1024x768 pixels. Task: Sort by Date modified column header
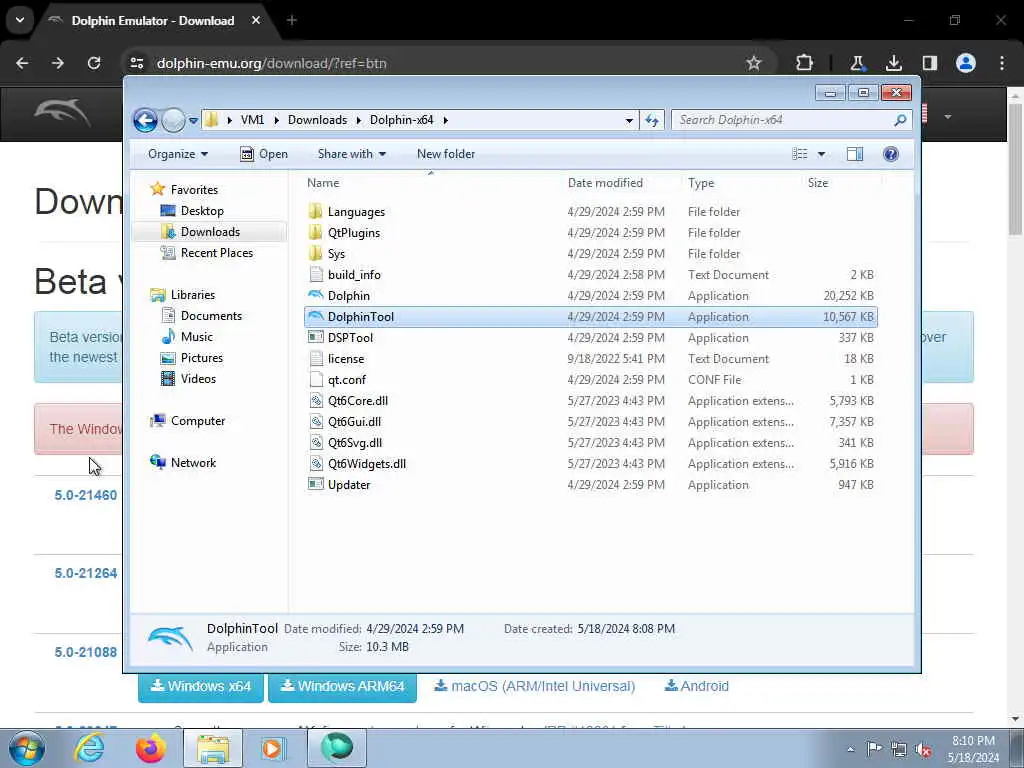(605, 183)
